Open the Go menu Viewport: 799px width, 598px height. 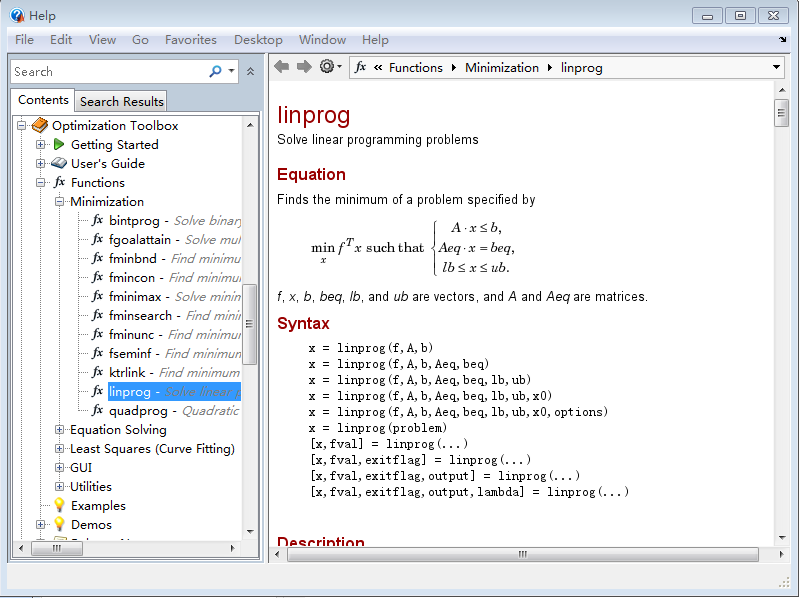(140, 40)
